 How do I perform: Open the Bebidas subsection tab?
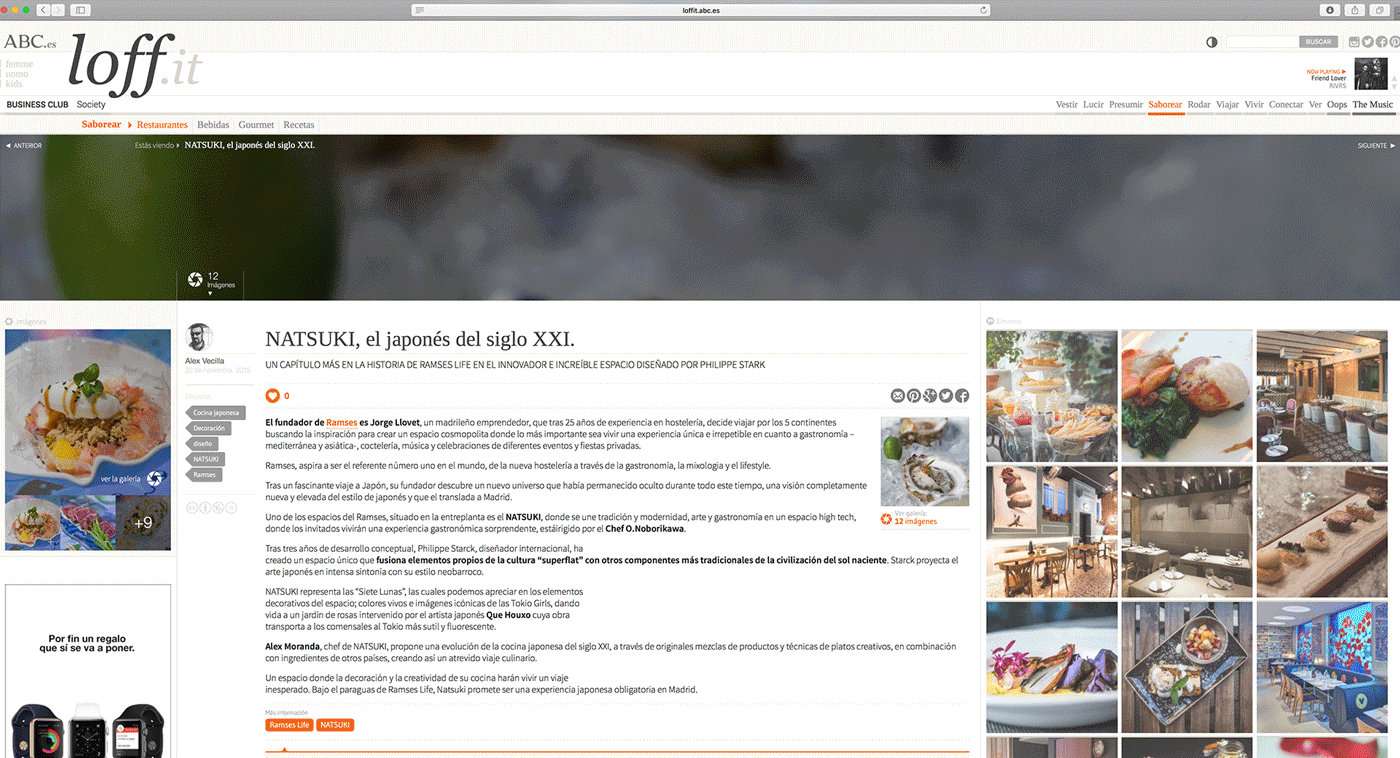[x=213, y=125]
